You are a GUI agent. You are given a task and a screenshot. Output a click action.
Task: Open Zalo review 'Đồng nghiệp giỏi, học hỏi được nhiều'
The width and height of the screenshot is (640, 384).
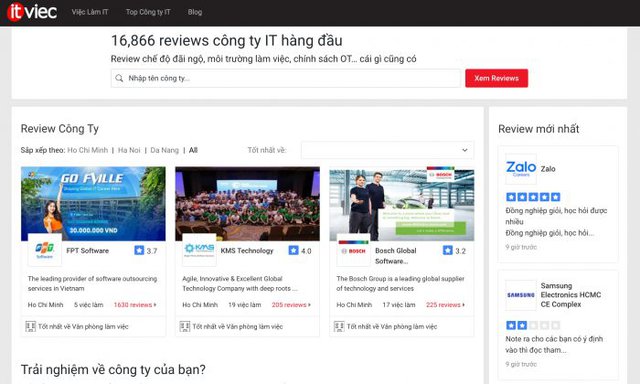point(556,216)
